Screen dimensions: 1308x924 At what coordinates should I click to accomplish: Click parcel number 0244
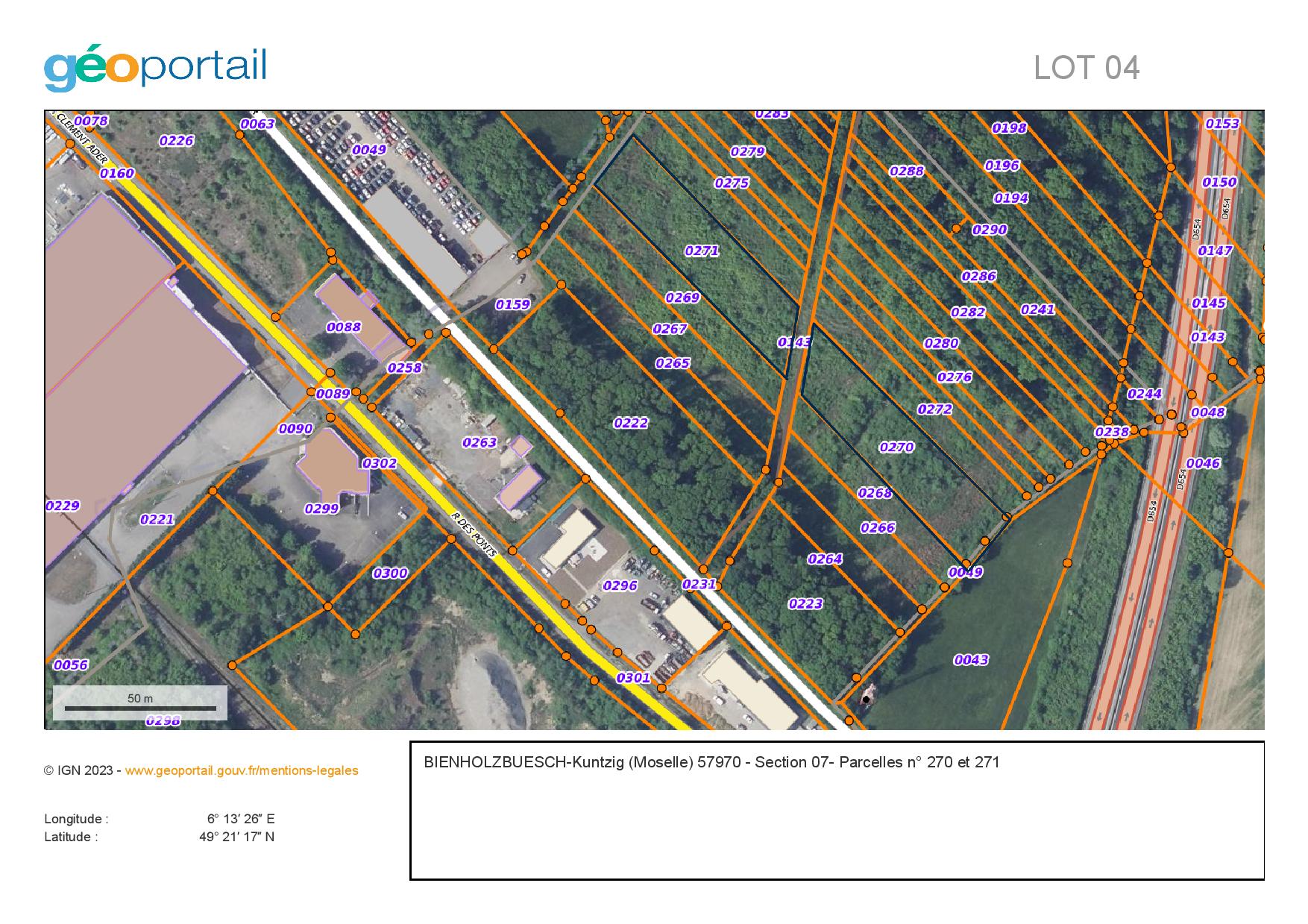point(1145,394)
